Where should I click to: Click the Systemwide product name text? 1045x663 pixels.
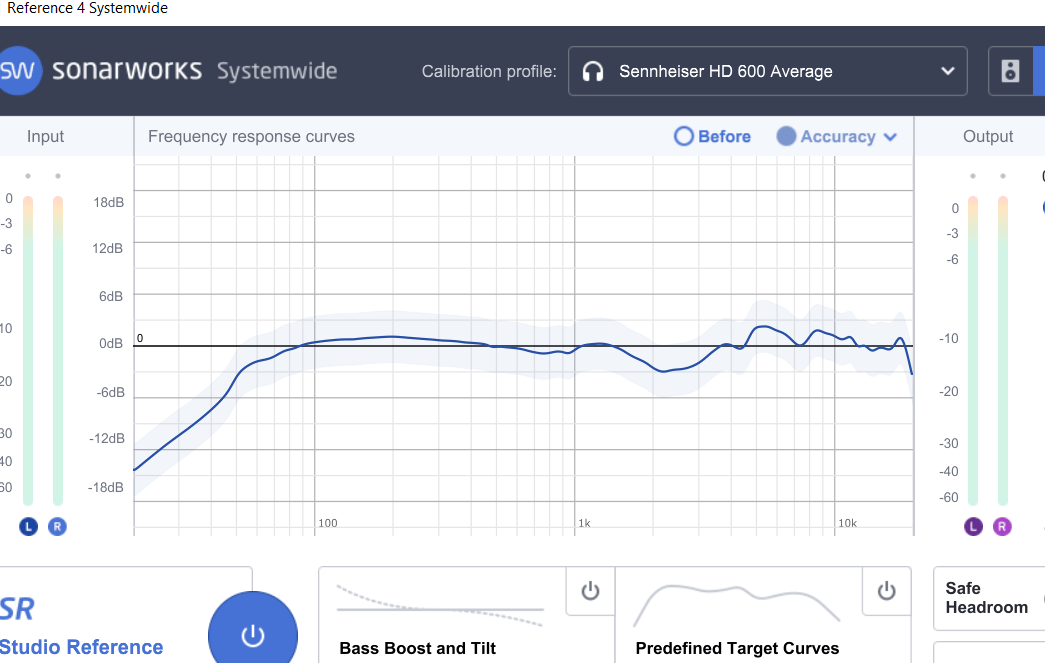[x=277, y=71]
